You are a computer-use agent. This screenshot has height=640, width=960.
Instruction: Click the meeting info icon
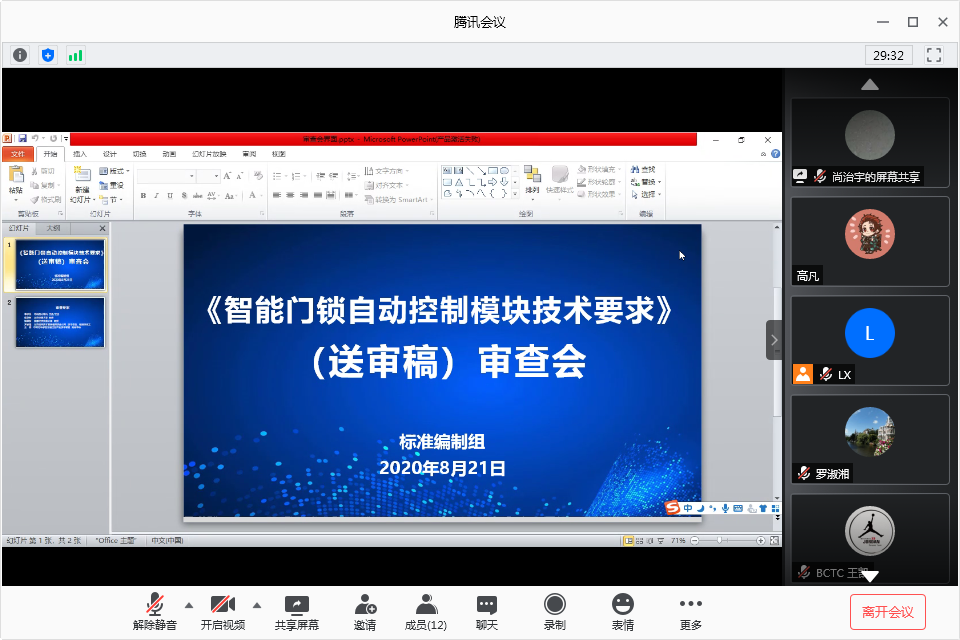pos(20,55)
